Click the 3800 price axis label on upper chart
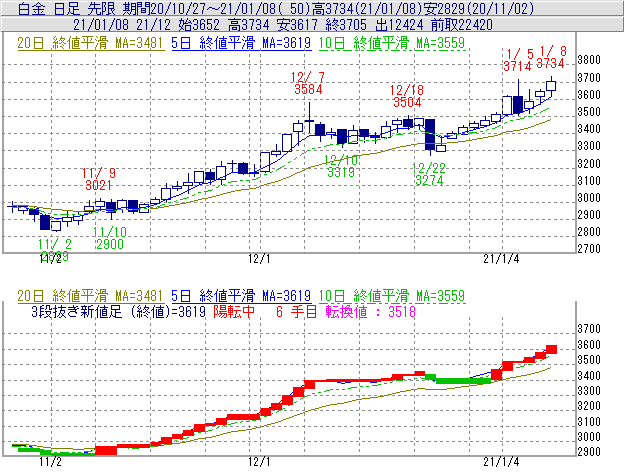624x473 pixels. coord(589,60)
